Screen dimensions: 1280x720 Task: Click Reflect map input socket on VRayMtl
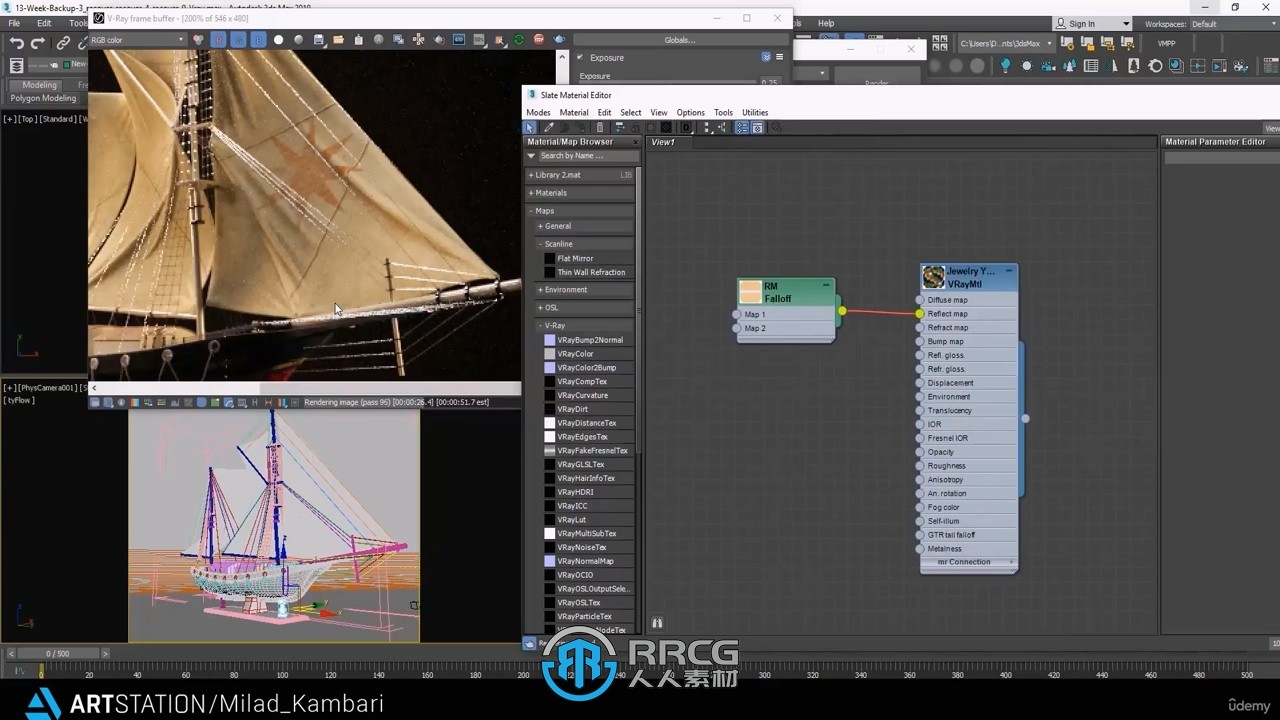pyautogui.click(x=920, y=314)
